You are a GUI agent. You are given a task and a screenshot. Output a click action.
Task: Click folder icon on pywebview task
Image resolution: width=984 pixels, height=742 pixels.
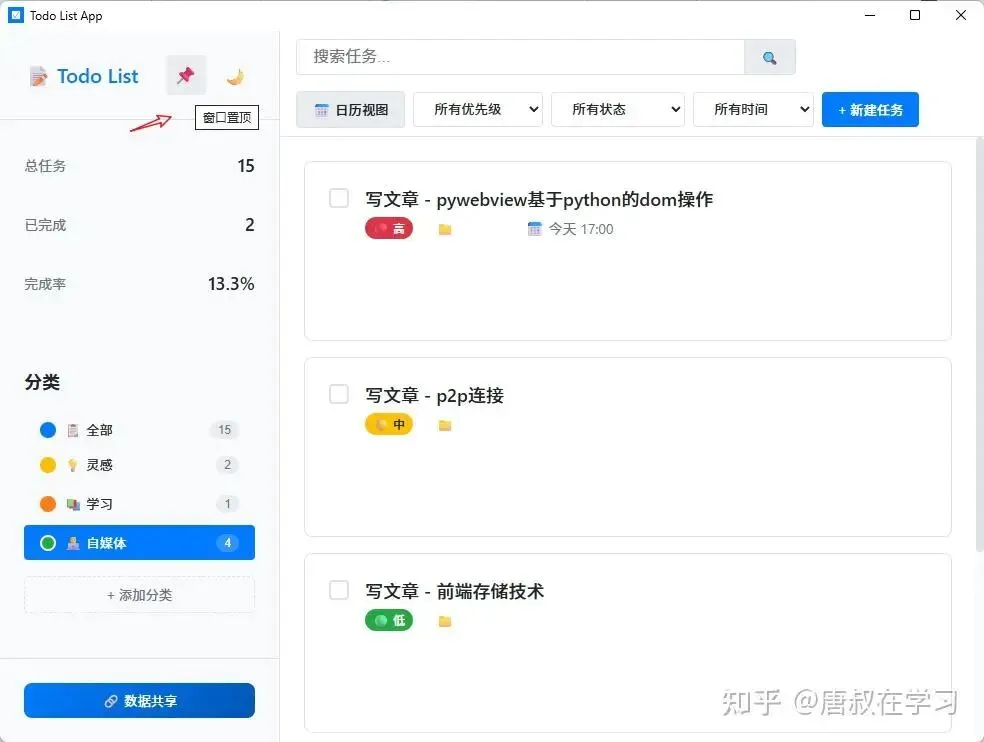tap(445, 229)
